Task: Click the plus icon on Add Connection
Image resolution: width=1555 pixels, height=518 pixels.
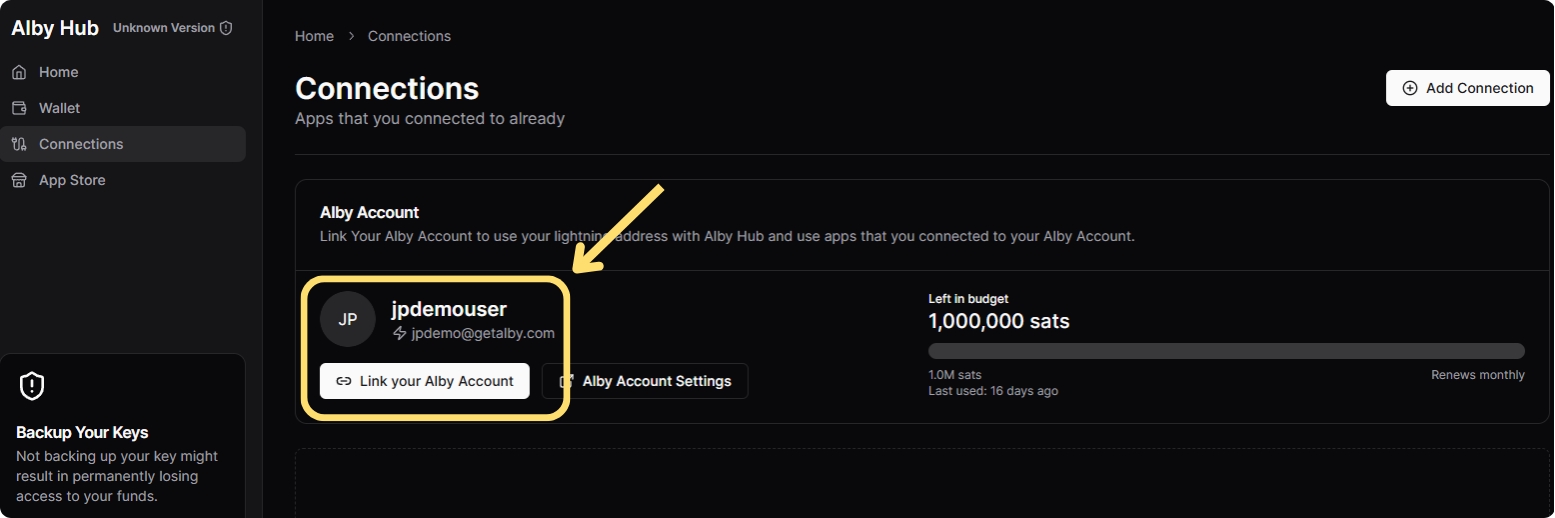Action: pyautogui.click(x=1410, y=88)
